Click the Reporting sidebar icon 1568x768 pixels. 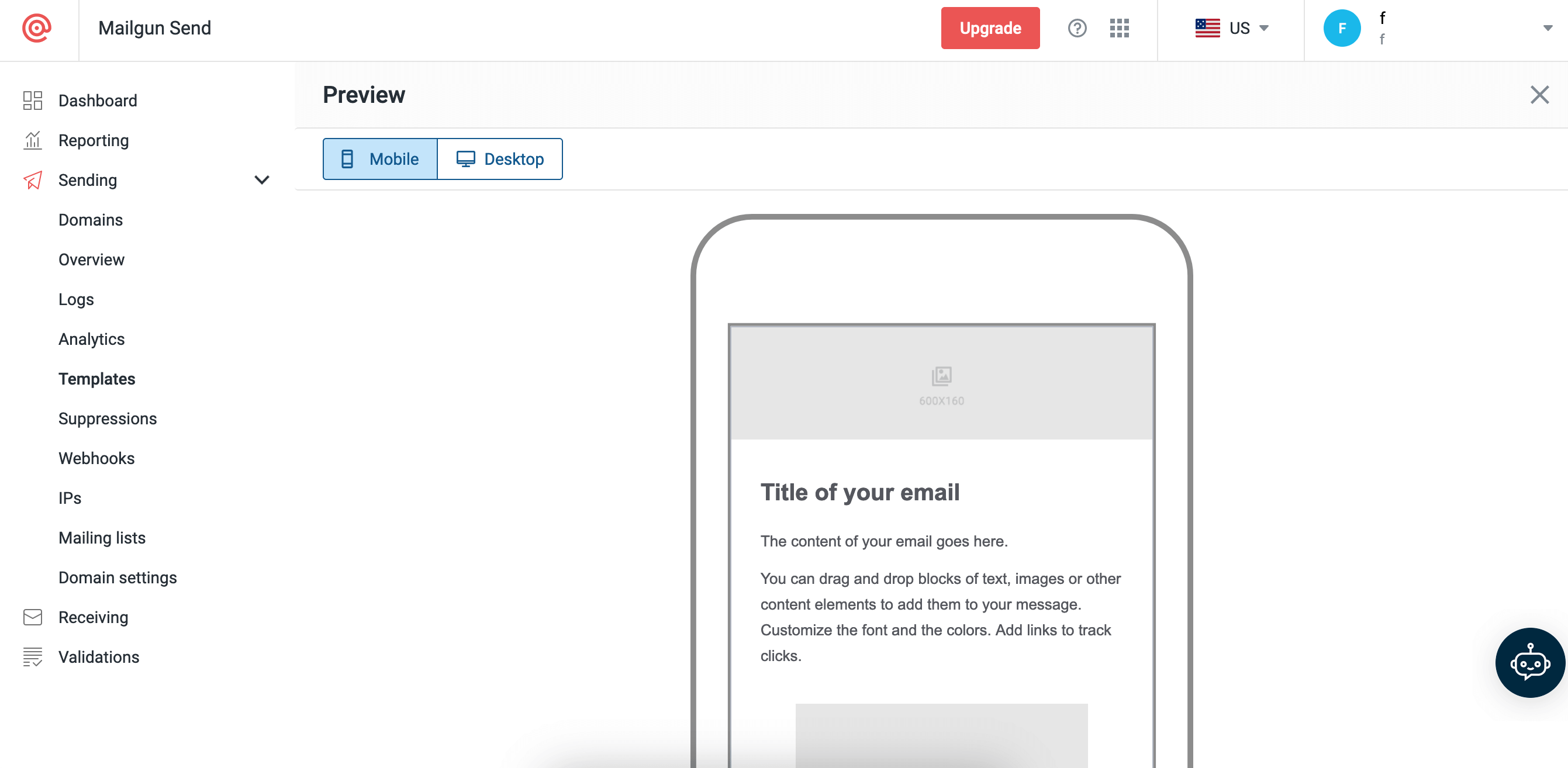point(31,139)
